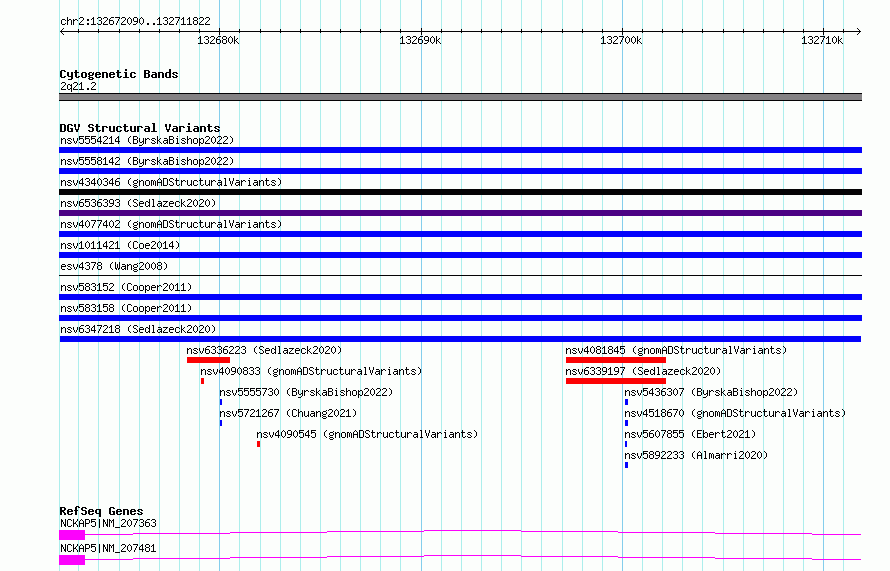The image size is (890, 571).
Task: Open the nsv4340346 gnomAD variant label
Action: pyautogui.click(x=171, y=182)
